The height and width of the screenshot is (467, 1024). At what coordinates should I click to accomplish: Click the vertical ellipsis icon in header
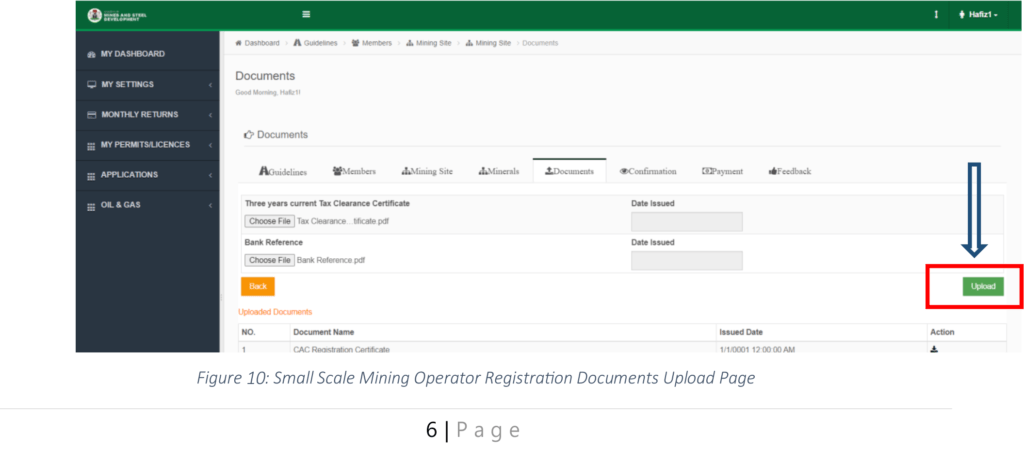pyautogui.click(x=935, y=15)
